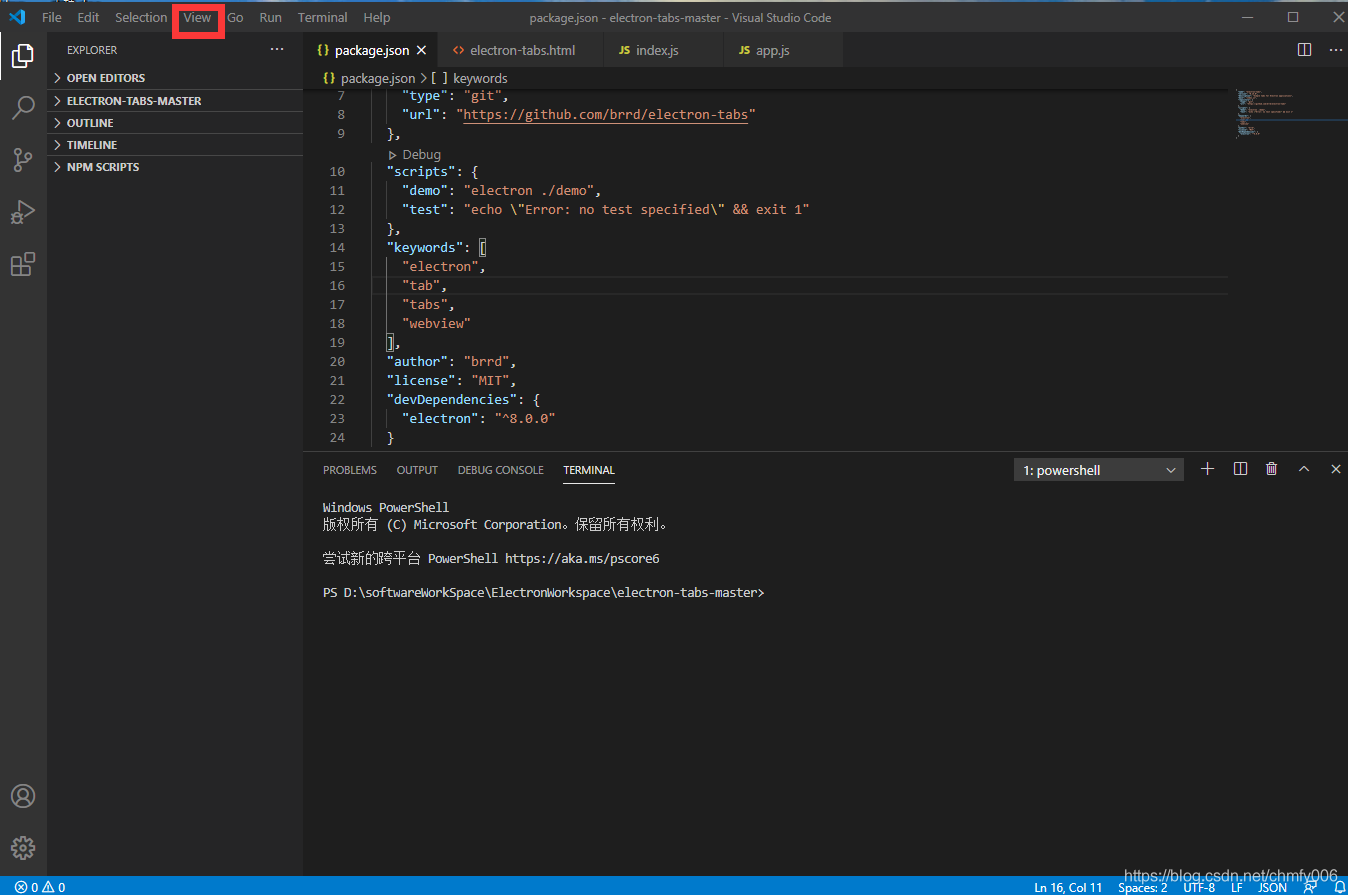The image size is (1348, 895).
Task: Expand the Open Editors section
Action: click(176, 78)
